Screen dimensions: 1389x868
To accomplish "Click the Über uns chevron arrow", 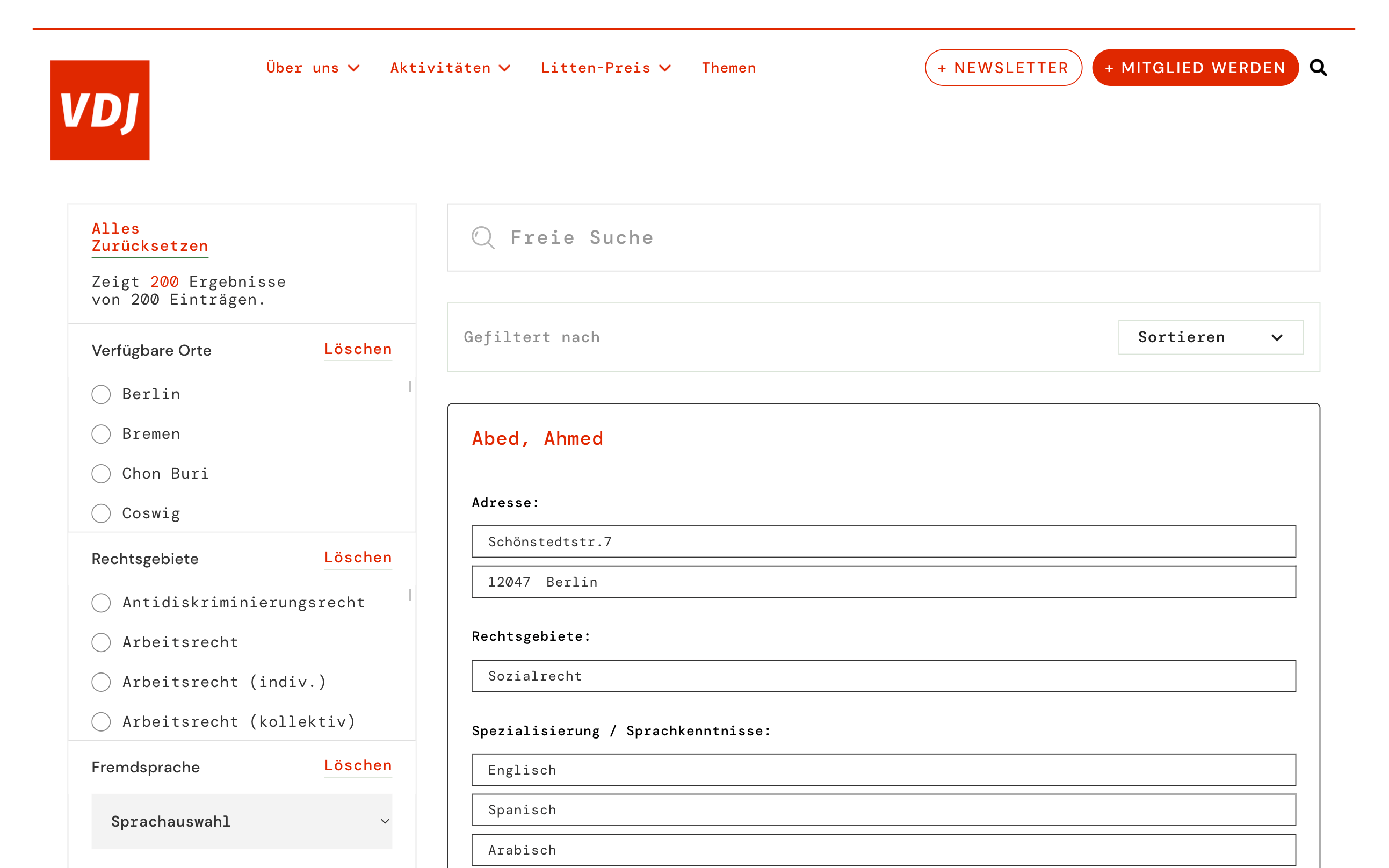I will (x=354, y=68).
